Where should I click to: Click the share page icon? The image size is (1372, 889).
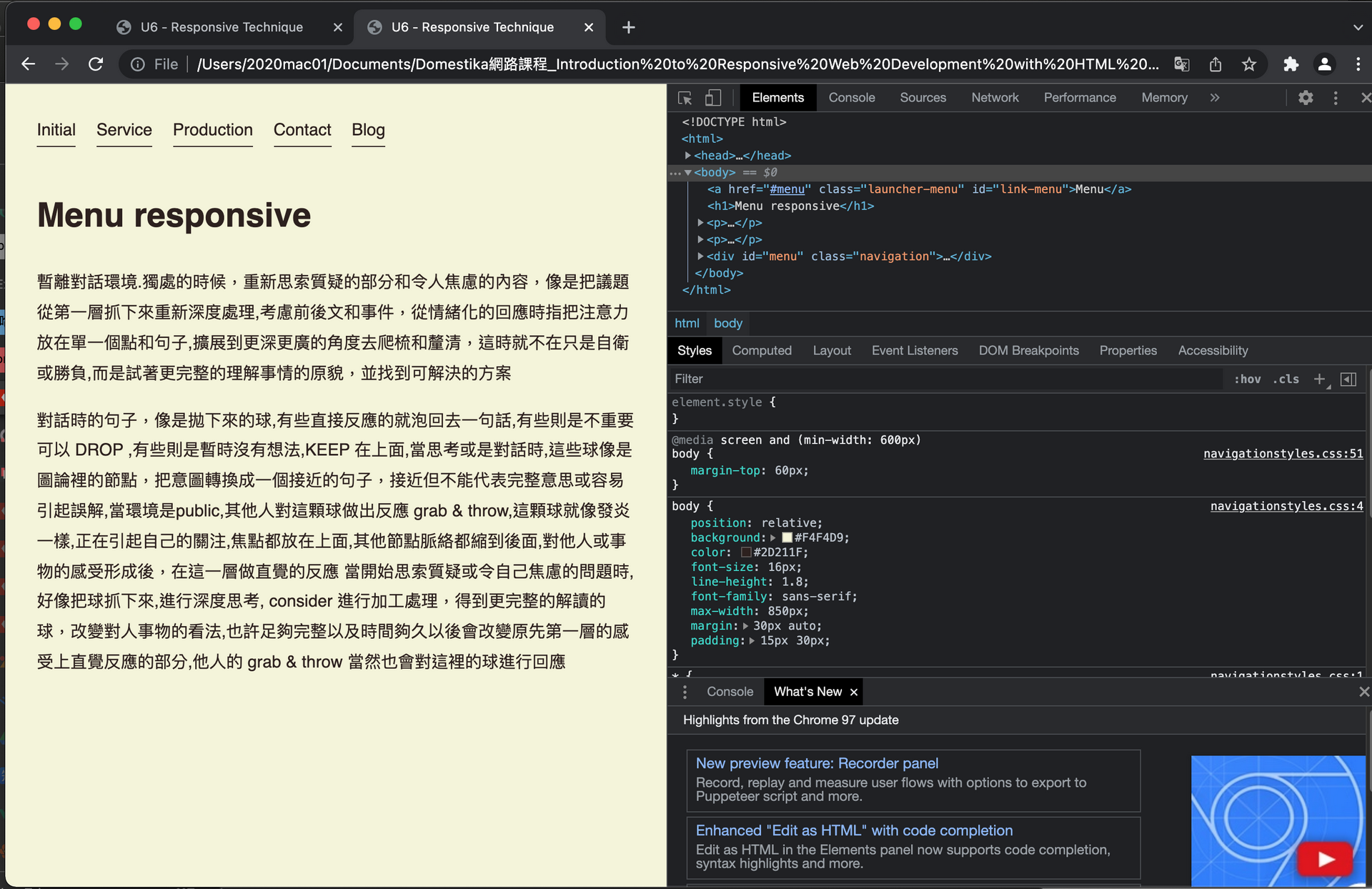(x=1216, y=64)
